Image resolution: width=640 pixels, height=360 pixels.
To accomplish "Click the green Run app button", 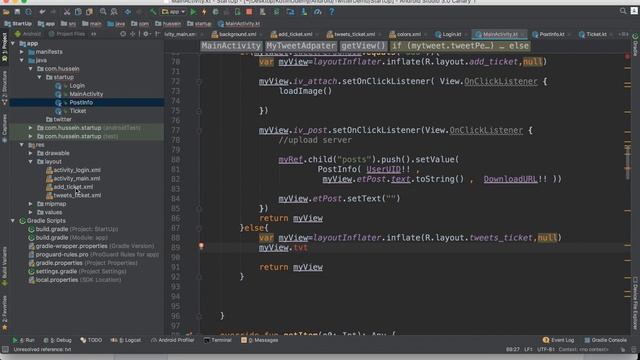I will (x=193, y=12).
